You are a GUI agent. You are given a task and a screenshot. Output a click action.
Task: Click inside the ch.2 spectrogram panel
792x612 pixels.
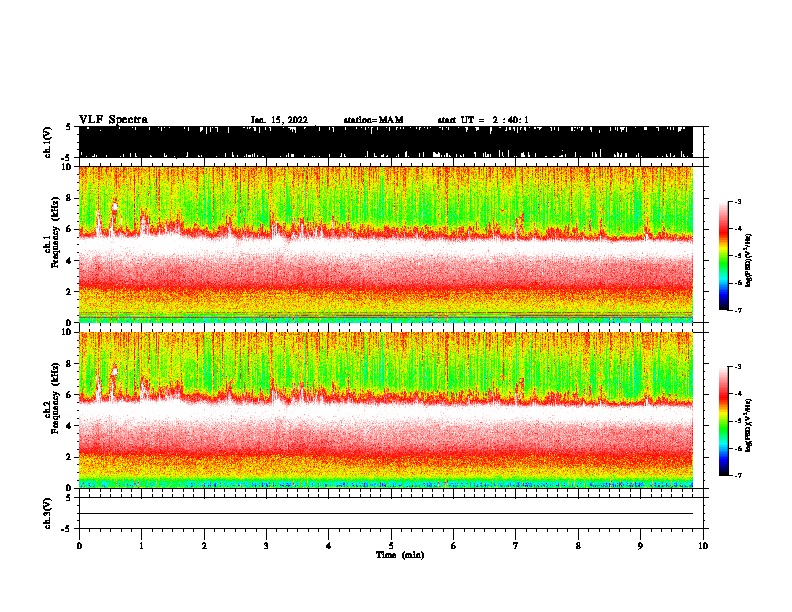coord(386,410)
